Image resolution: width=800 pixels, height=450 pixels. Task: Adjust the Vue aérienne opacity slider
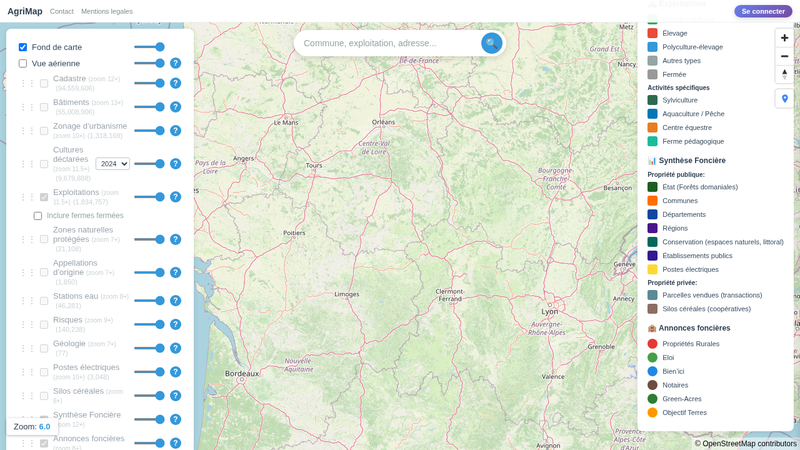tap(149, 63)
